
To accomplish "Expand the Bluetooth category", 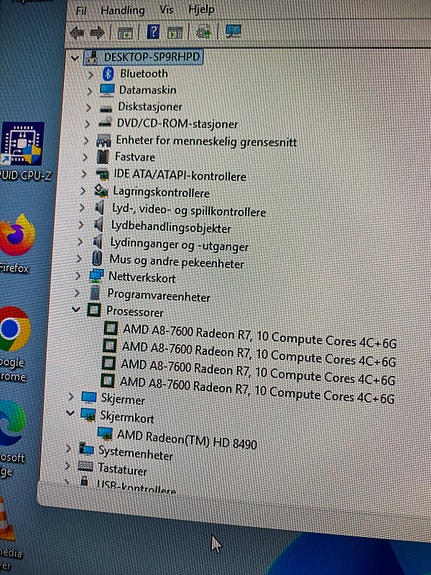I will coord(91,75).
